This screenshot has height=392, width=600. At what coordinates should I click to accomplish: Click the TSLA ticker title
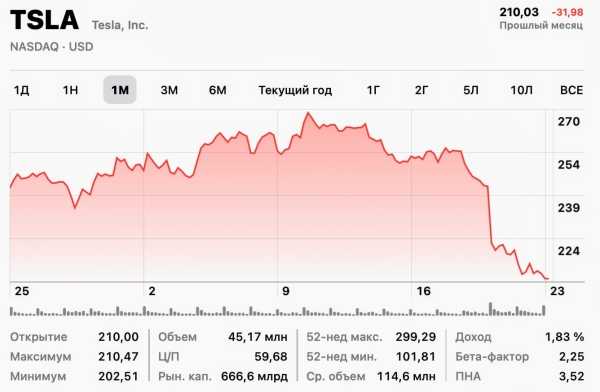point(44,20)
